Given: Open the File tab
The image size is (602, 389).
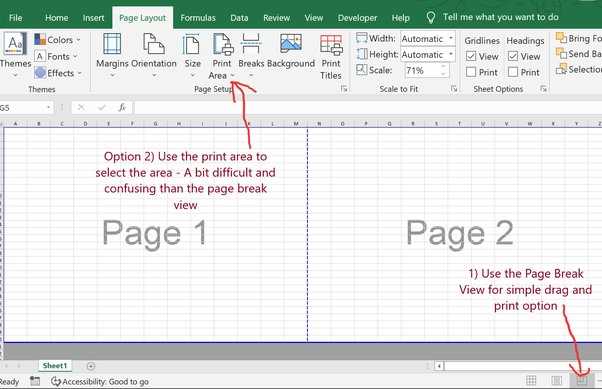Looking at the screenshot, I should point(16,18).
